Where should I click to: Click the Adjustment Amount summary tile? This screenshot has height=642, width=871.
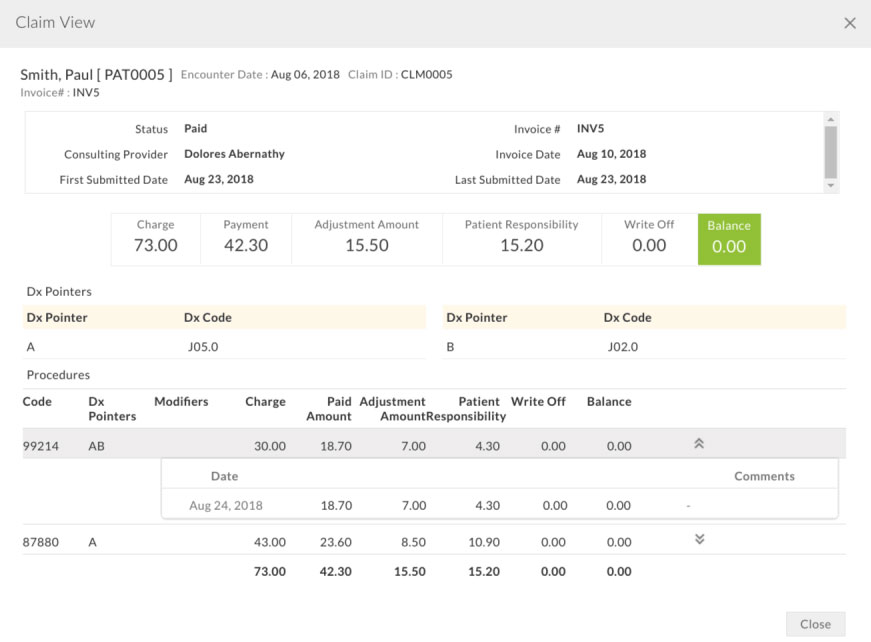pos(366,238)
